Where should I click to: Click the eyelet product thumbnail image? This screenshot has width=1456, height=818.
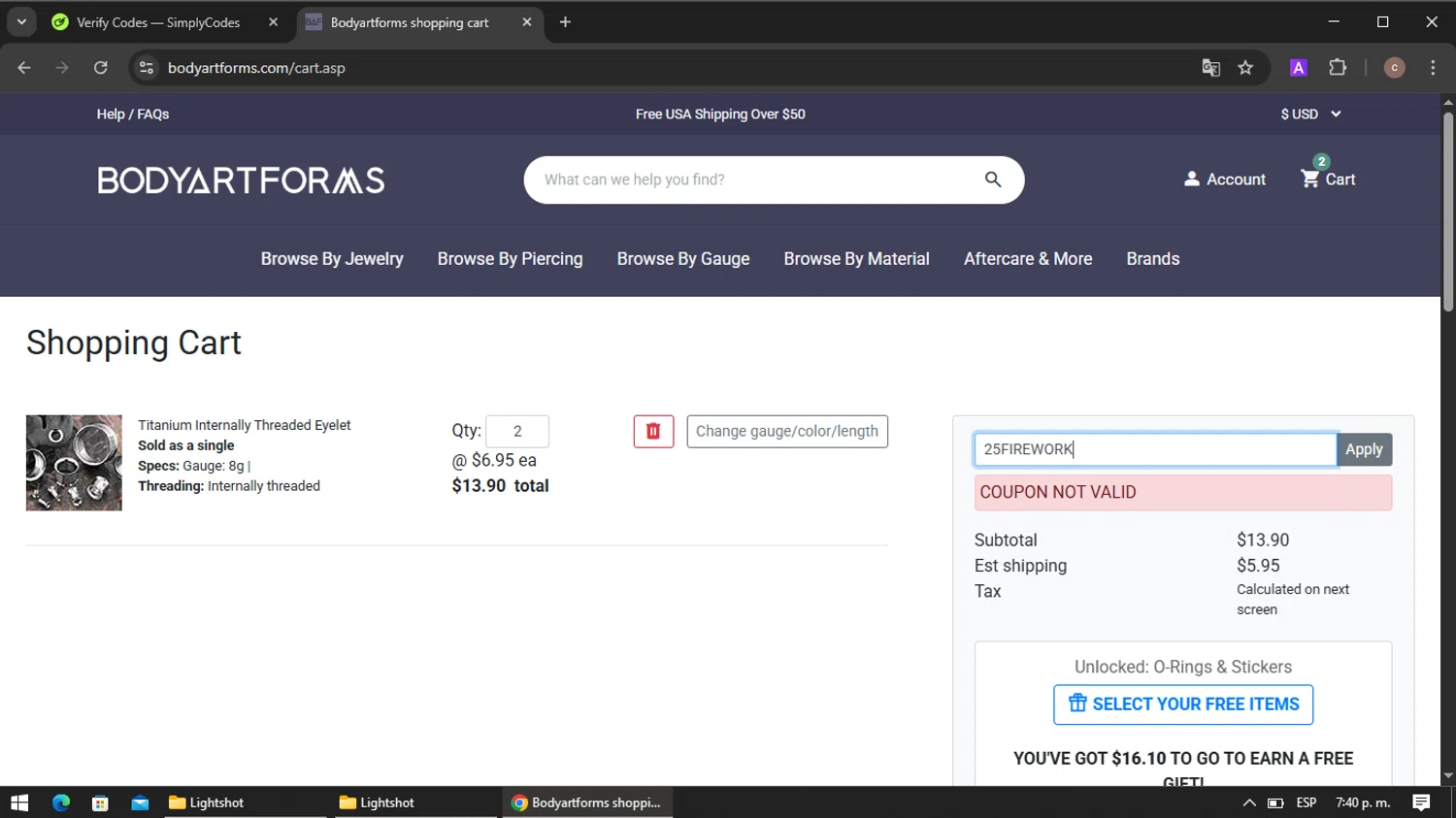click(74, 463)
